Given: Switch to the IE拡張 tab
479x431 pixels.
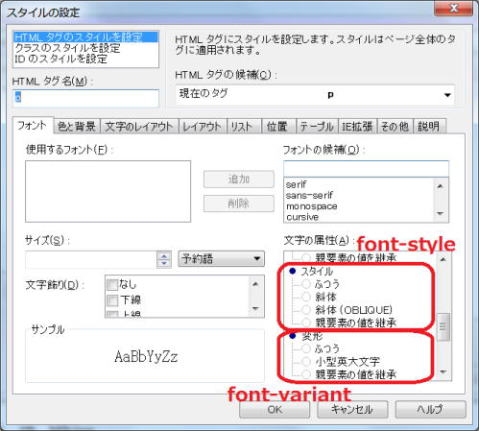Looking at the screenshot, I should 358,126.
